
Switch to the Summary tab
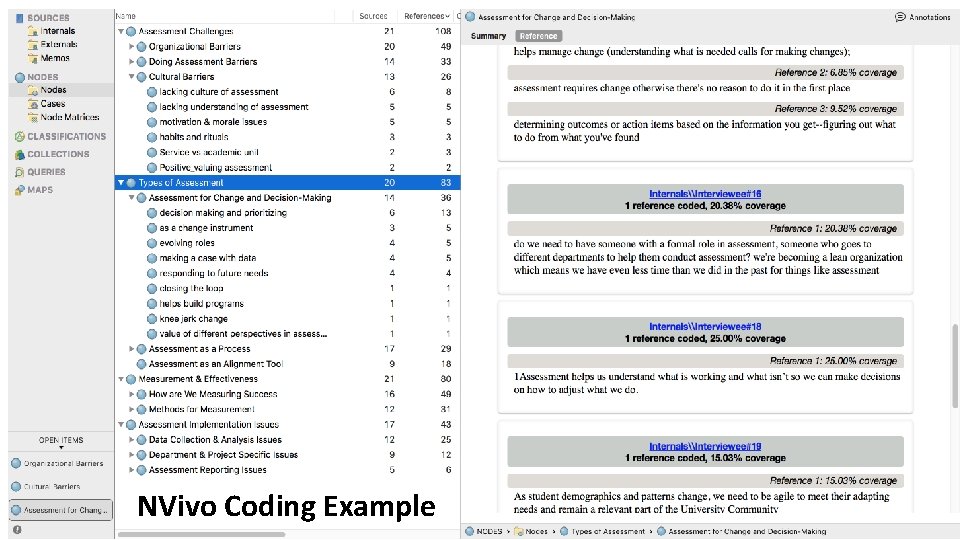(488, 36)
